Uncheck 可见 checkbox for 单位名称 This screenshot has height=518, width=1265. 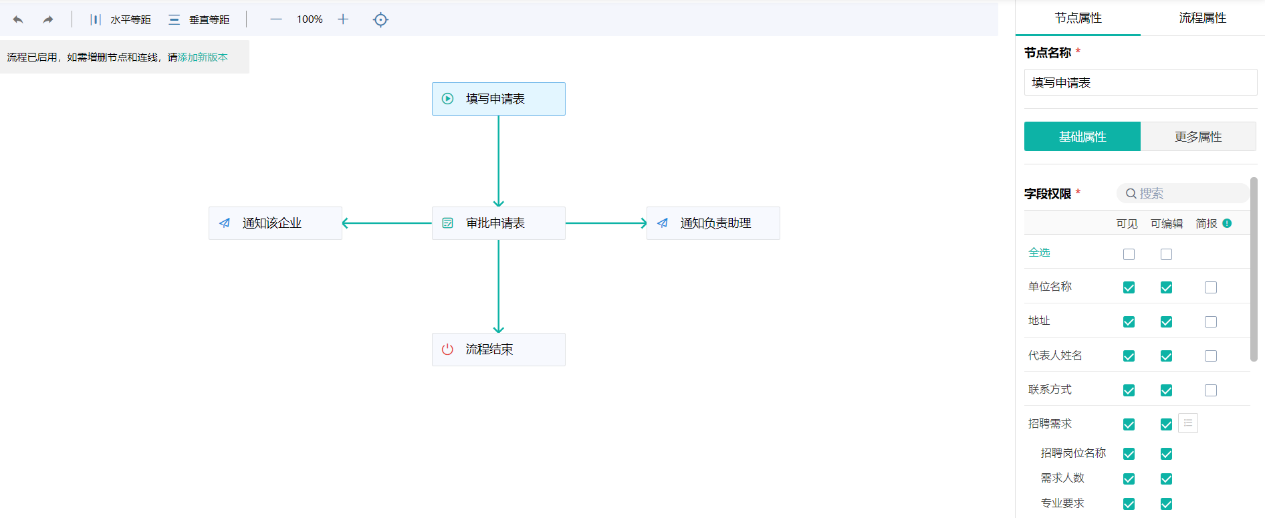coord(1129,287)
